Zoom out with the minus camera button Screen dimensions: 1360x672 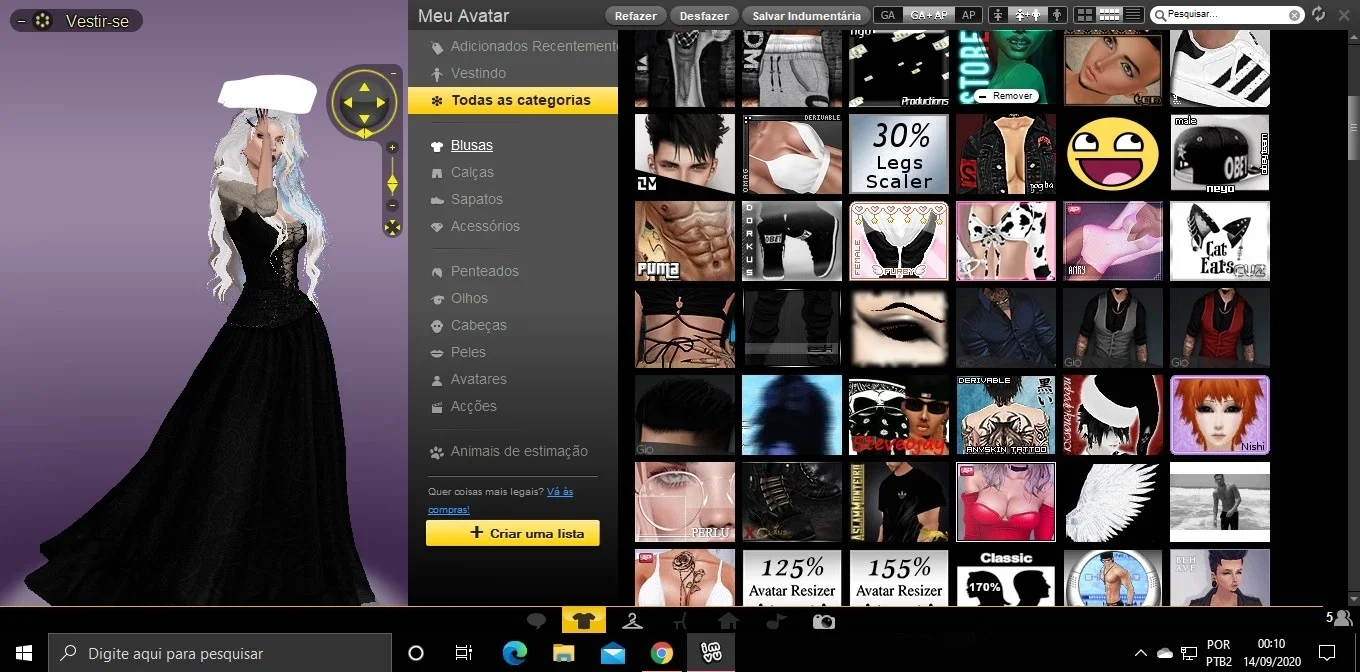(392, 205)
